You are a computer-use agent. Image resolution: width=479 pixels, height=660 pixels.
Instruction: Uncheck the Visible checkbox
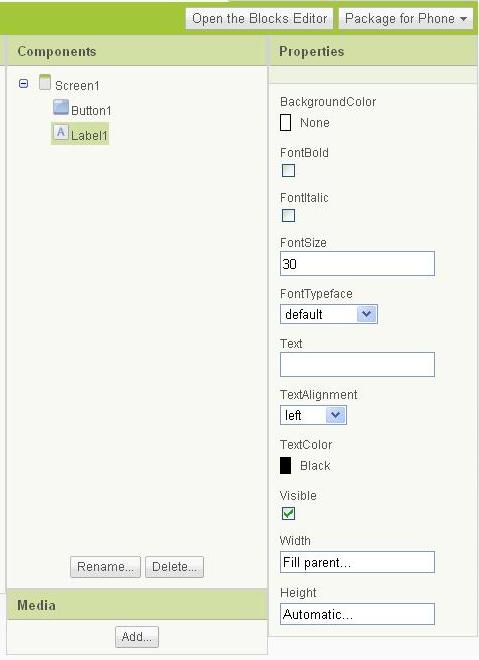click(x=288, y=513)
